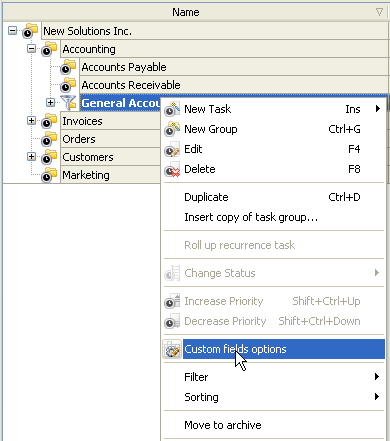Screen dimensions: 390x441
Task: Click the Name column sort arrow
Action: (x=379, y=12)
